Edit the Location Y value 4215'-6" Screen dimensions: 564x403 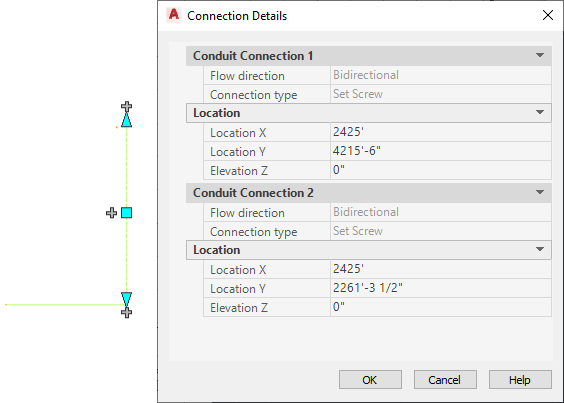click(441, 151)
